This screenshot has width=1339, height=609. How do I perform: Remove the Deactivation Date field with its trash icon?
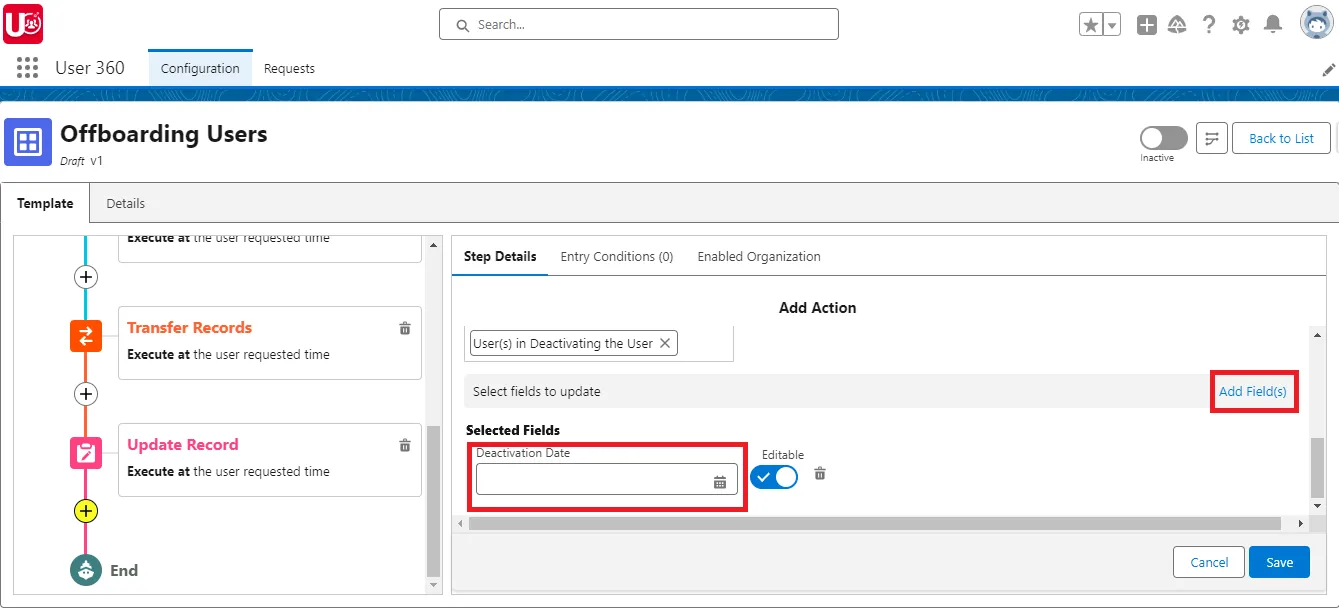coord(819,475)
